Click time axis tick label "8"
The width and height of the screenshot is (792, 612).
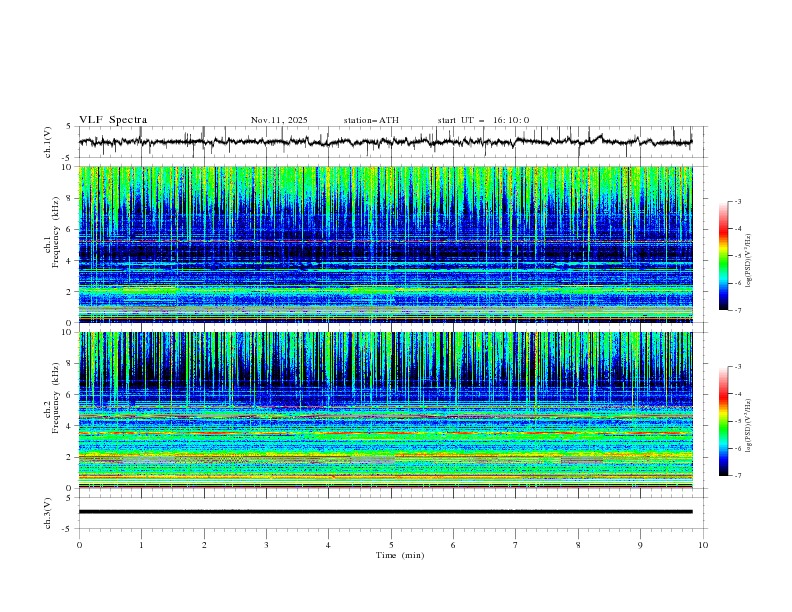point(578,545)
